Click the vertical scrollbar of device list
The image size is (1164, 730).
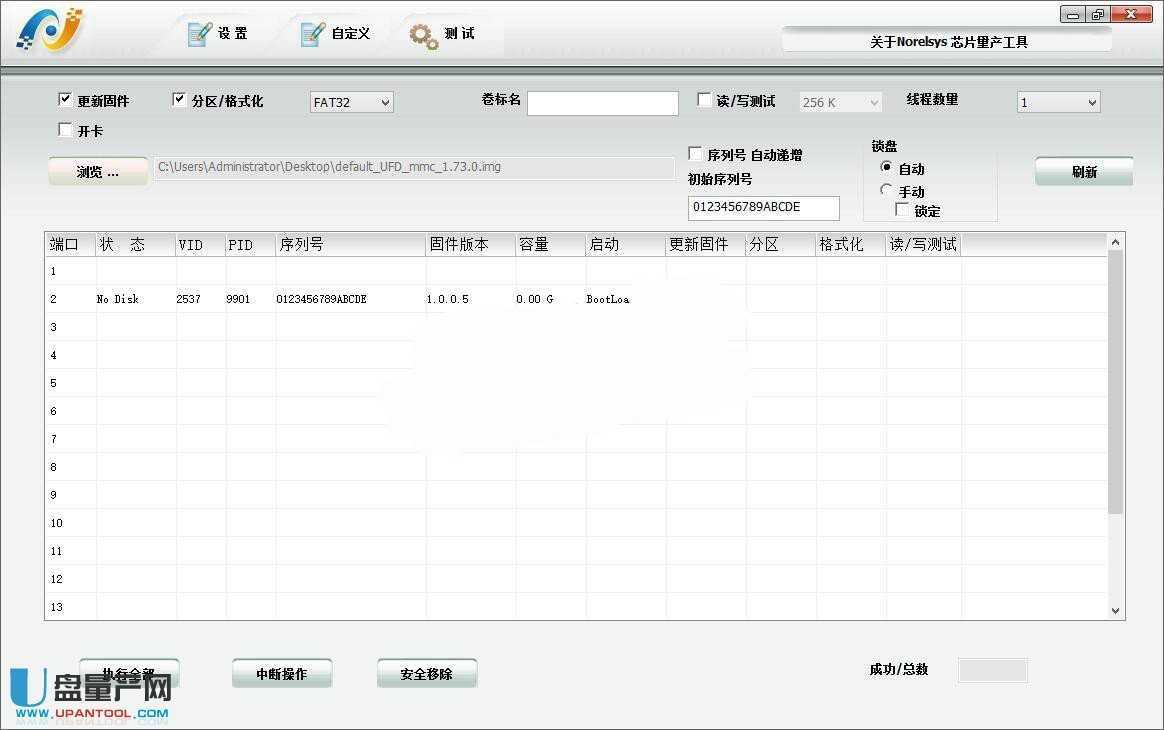coord(1115,380)
